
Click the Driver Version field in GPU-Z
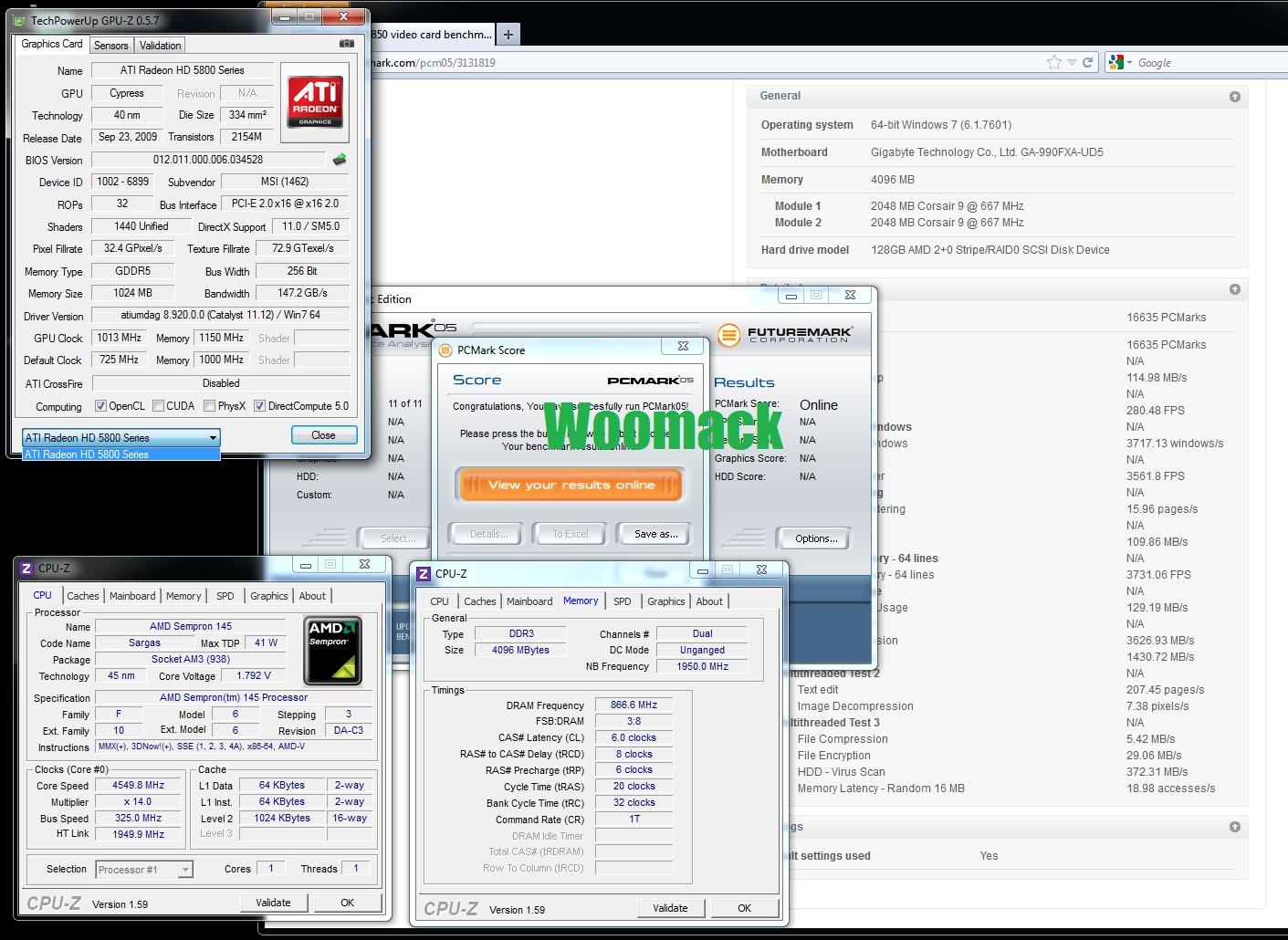coord(221,315)
